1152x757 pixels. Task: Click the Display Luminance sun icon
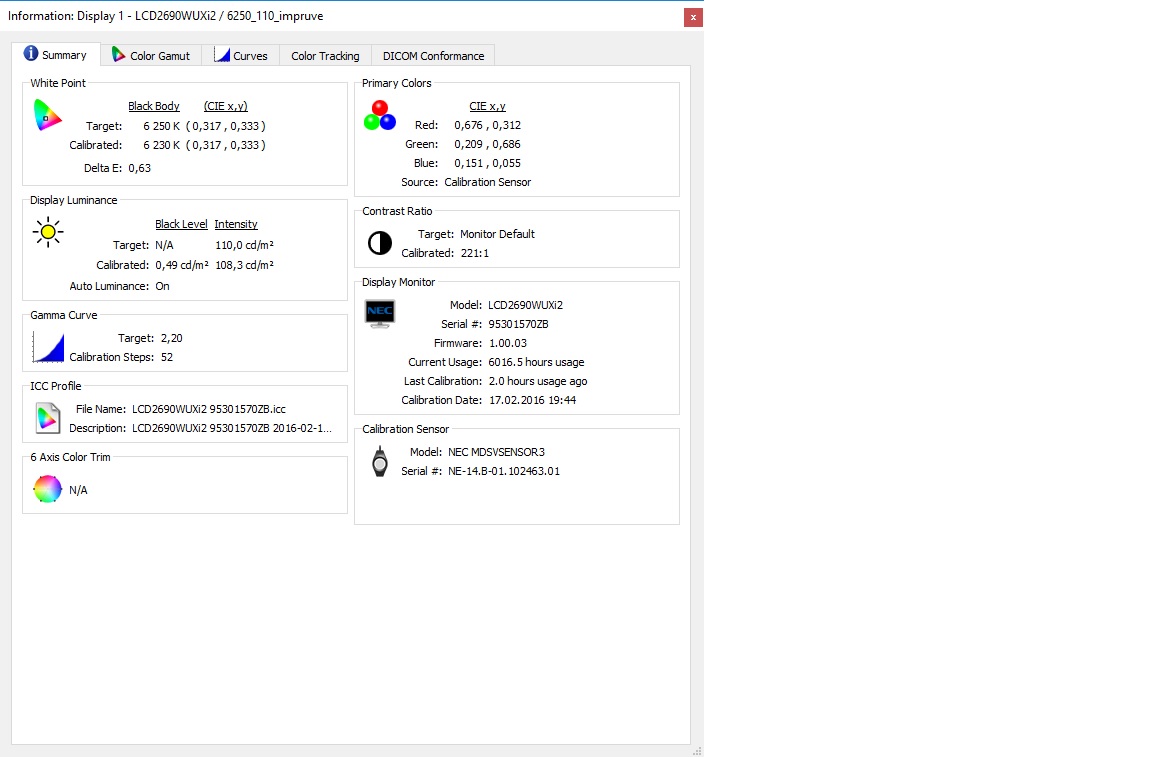tap(48, 232)
